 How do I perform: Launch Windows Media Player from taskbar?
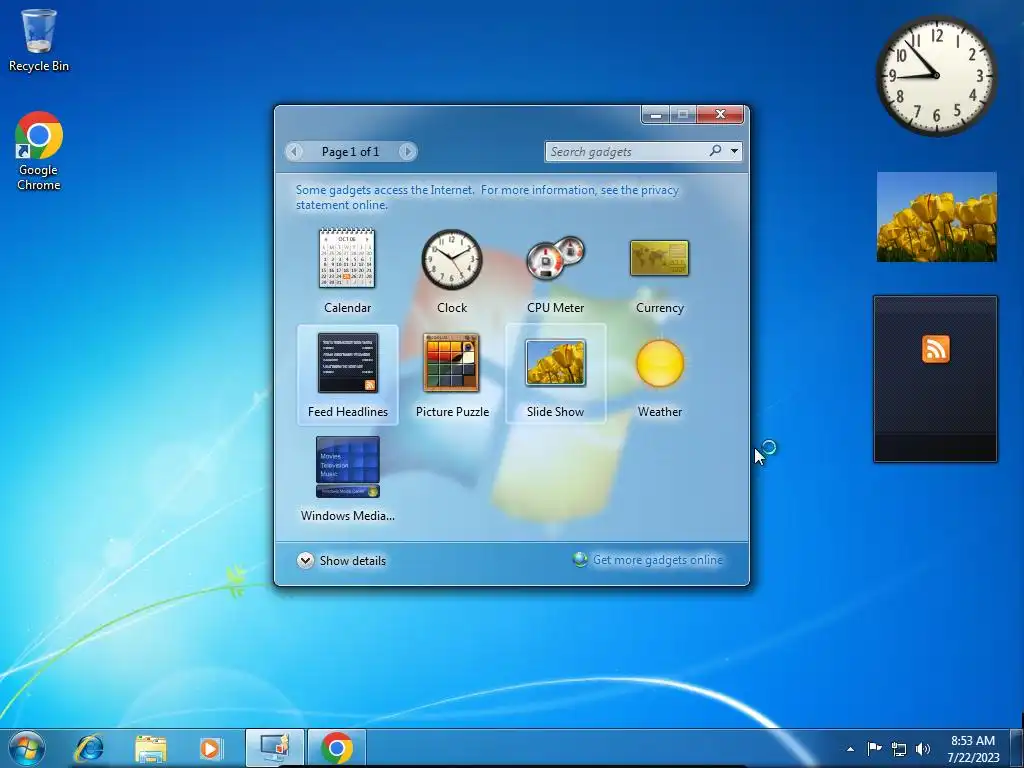pos(210,748)
